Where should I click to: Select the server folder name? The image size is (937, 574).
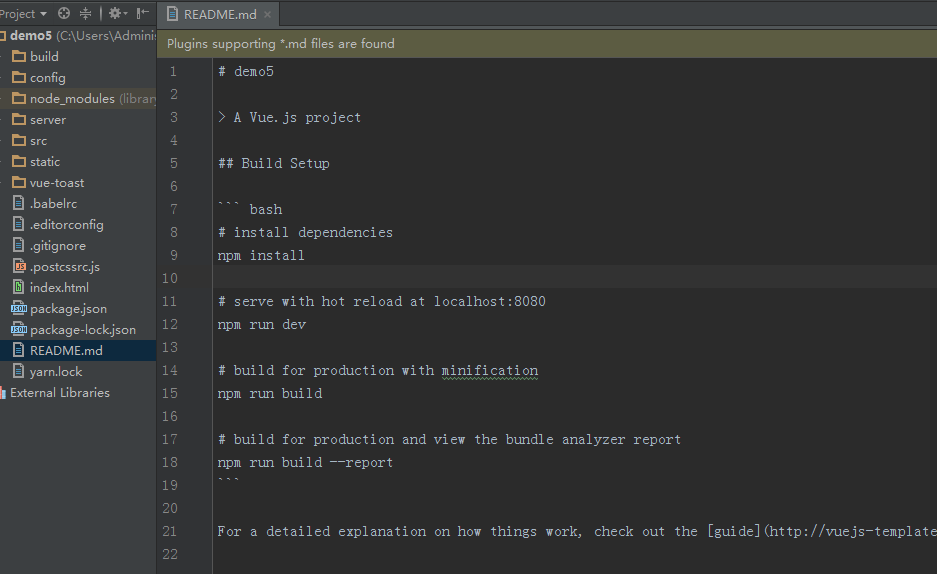[48, 119]
